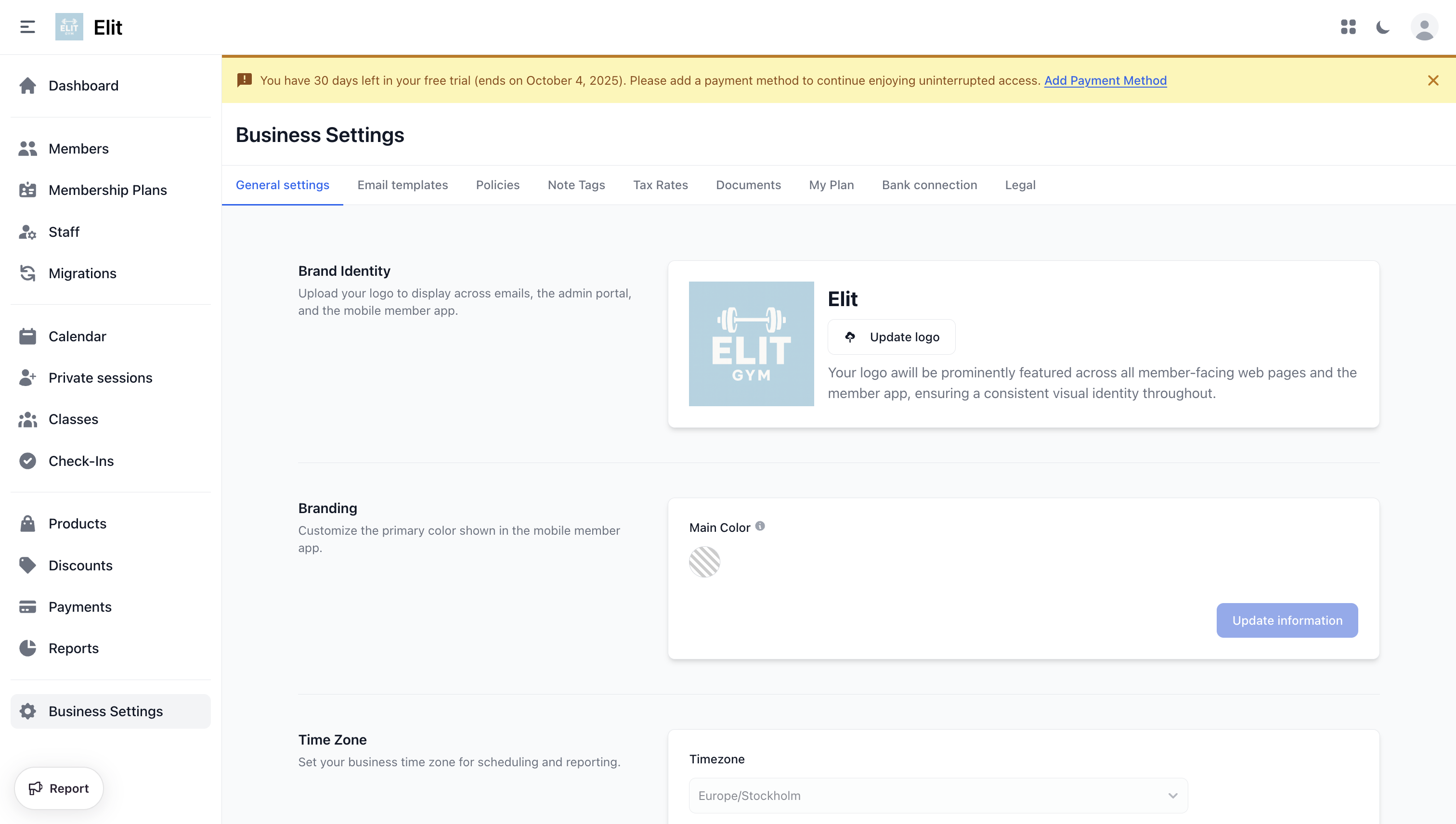Switch to Policies tab
This screenshot has height=824, width=1456.
click(497, 185)
